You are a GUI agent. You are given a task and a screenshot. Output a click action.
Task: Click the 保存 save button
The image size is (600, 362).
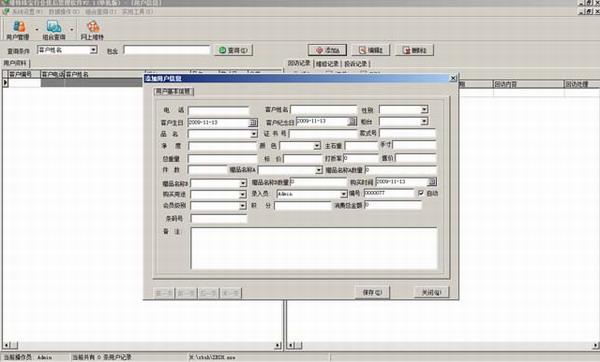pyautogui.click(x=372, y=292)
